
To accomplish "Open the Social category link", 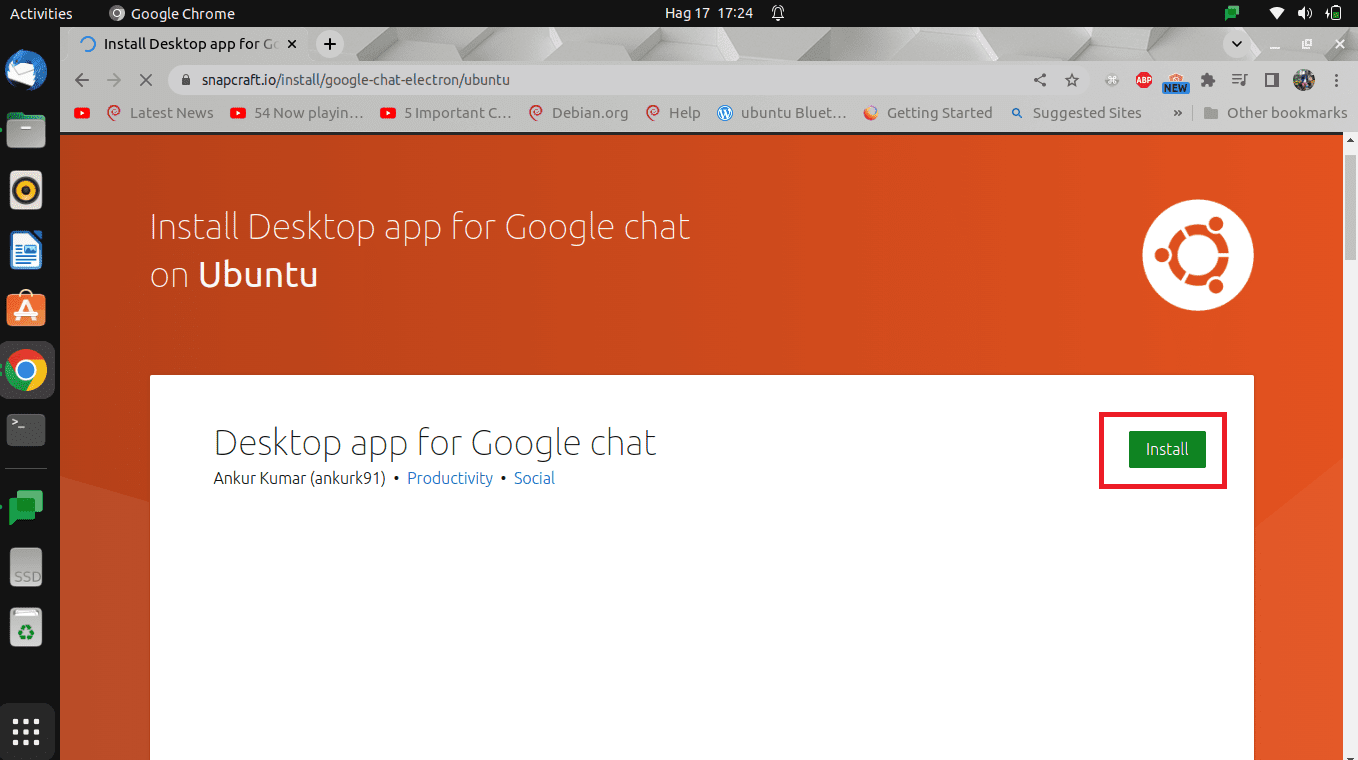I will coord(534,478).
